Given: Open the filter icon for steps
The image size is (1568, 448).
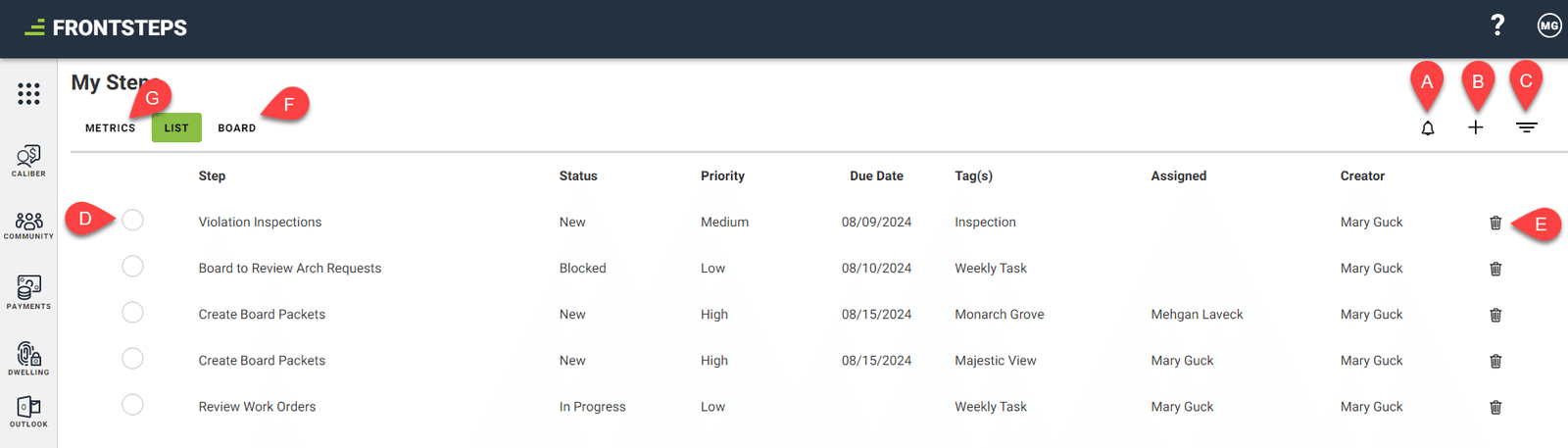Looking at the screenshot, I should coord(1526,127).
